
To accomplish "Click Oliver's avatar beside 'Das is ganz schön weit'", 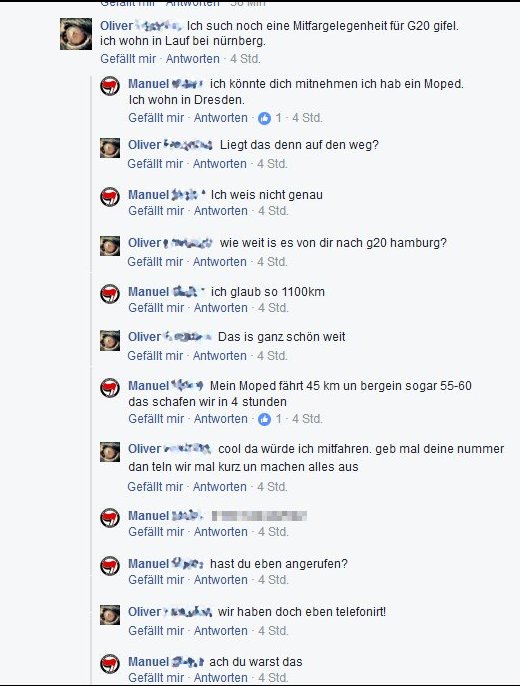I will pos(110,340).
